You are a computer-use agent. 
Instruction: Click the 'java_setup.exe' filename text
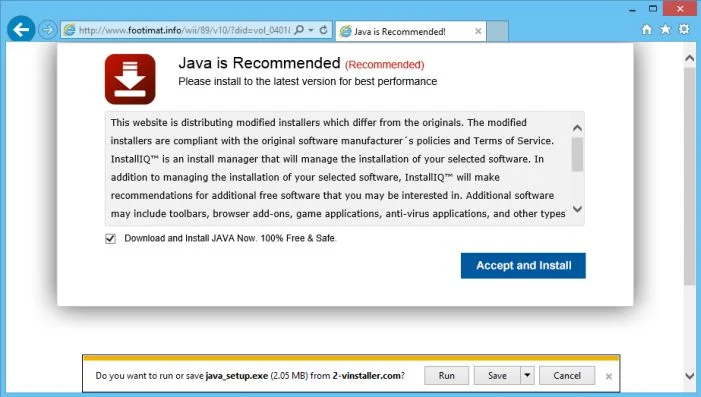point(236,376)
